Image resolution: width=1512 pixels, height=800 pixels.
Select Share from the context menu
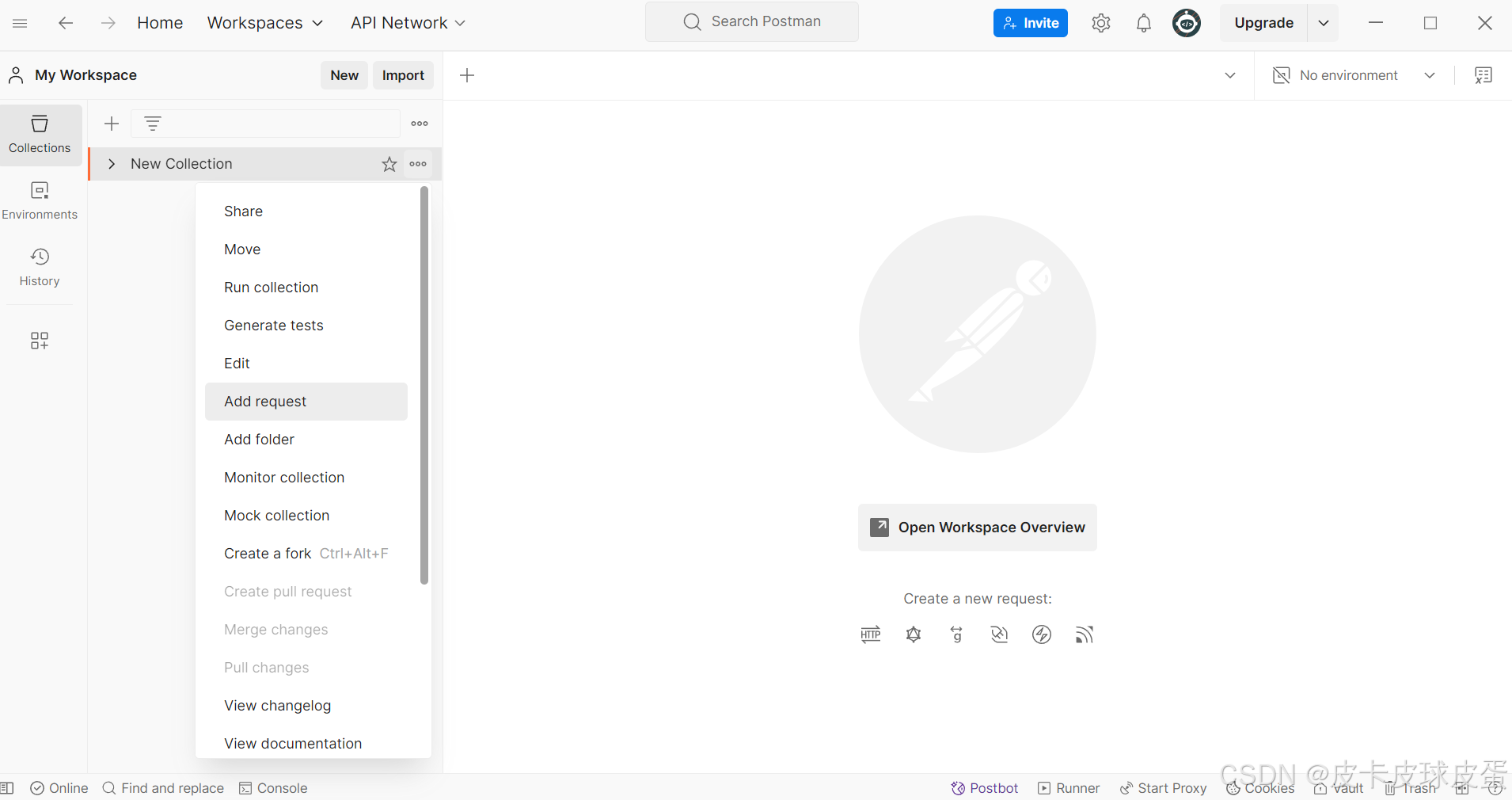(306, 211)
